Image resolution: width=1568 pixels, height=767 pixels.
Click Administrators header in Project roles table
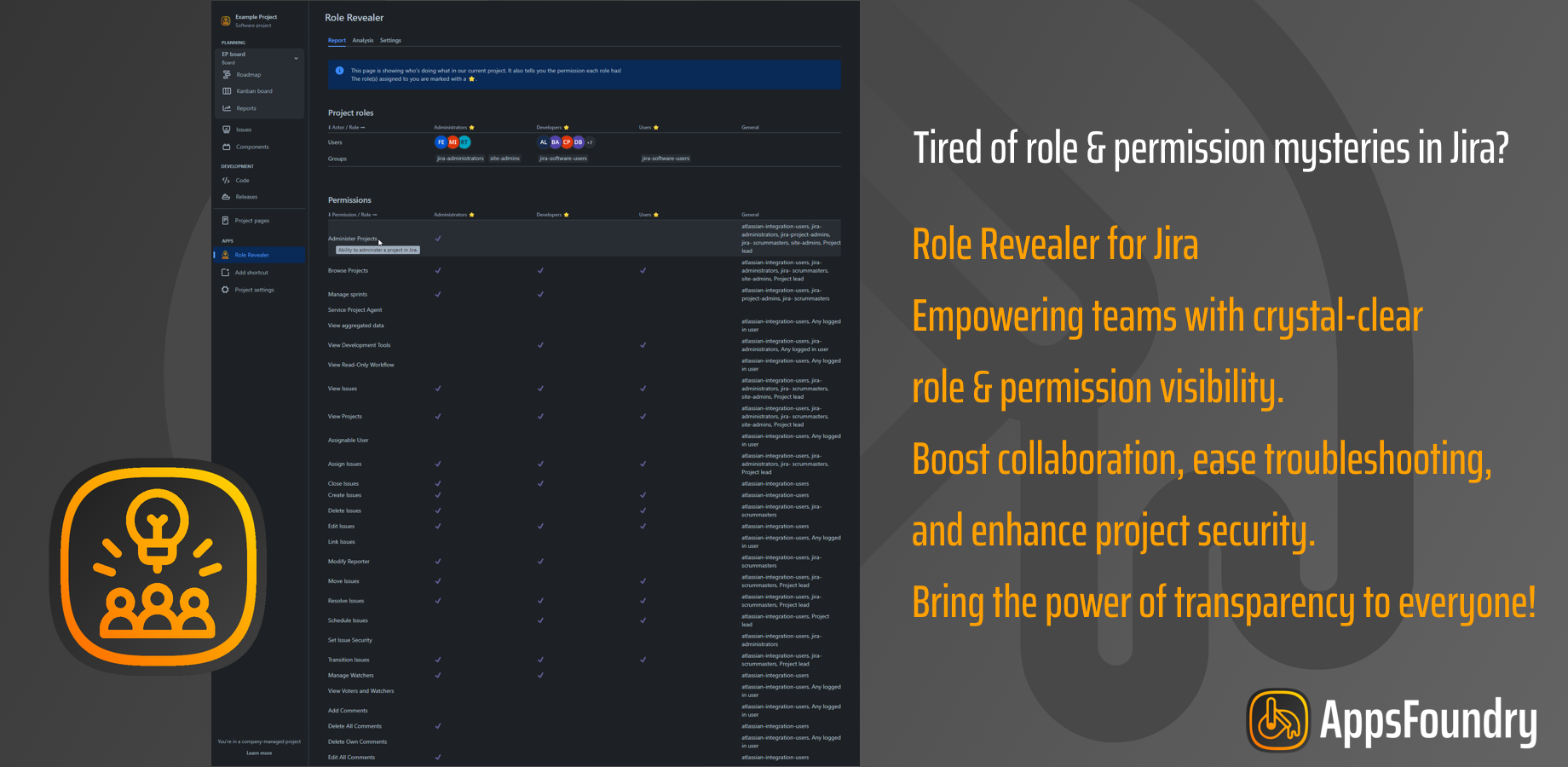coord(454,128)
